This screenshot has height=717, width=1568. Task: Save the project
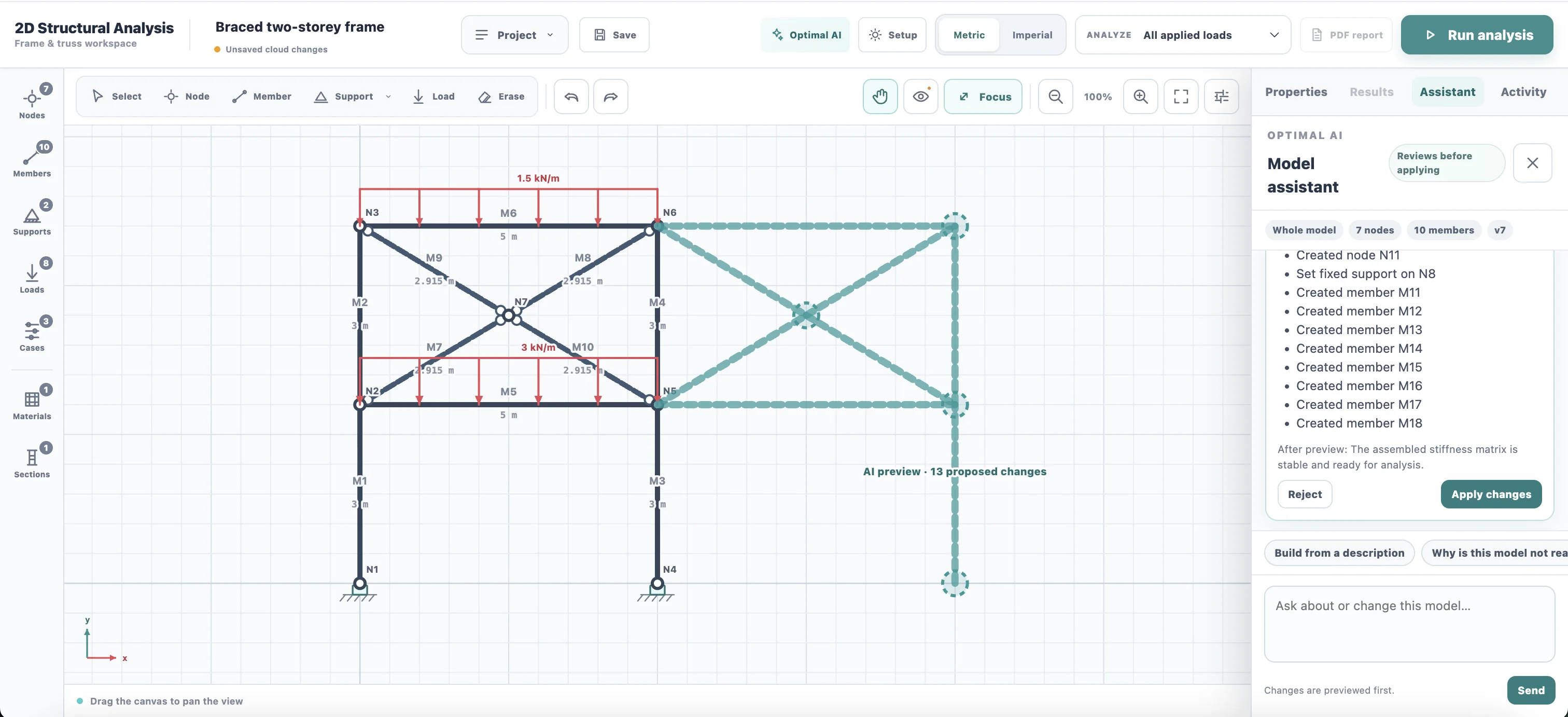[614, 35]
